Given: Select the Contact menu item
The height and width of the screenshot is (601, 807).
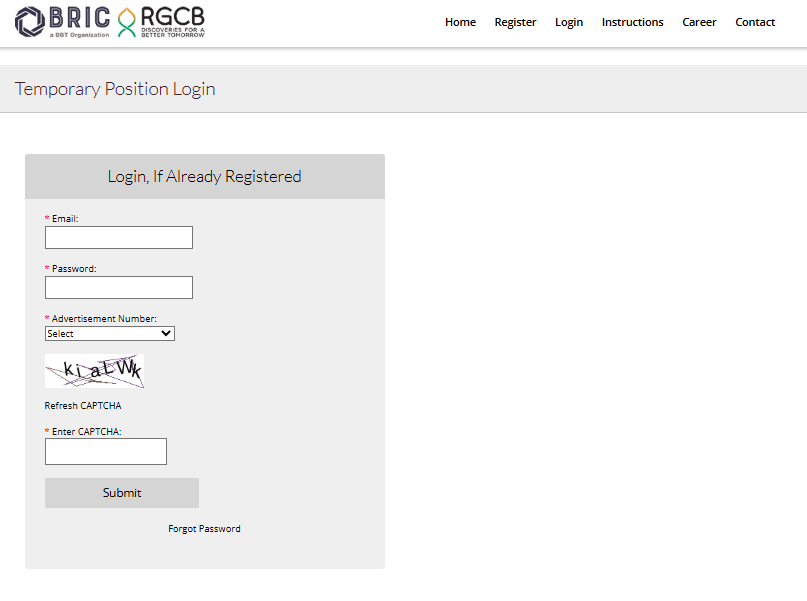Looking at the screenshot, I should pyautogui.click(x=755, y=22).
